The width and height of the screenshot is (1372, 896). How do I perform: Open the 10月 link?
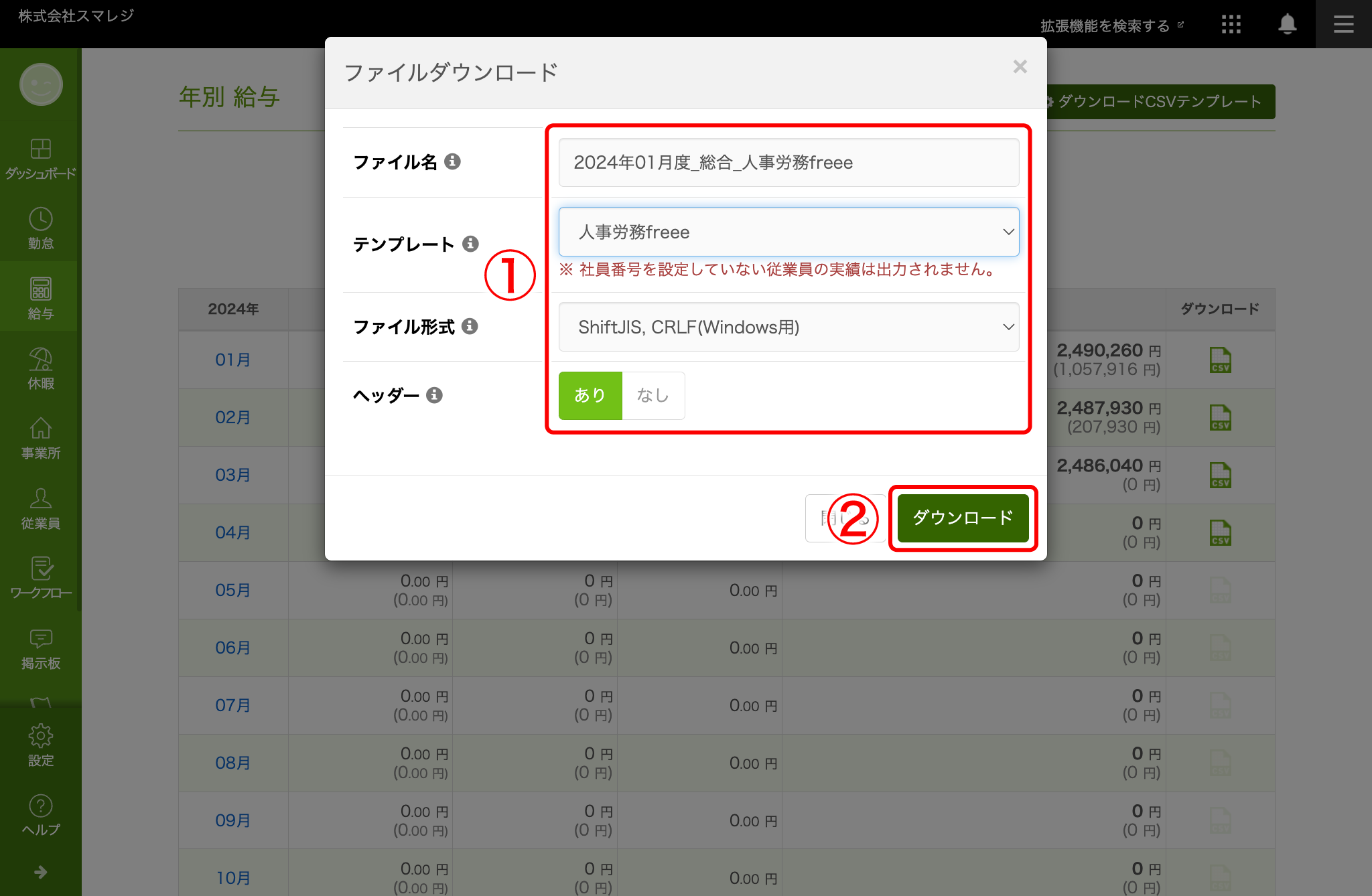[233, 878]
